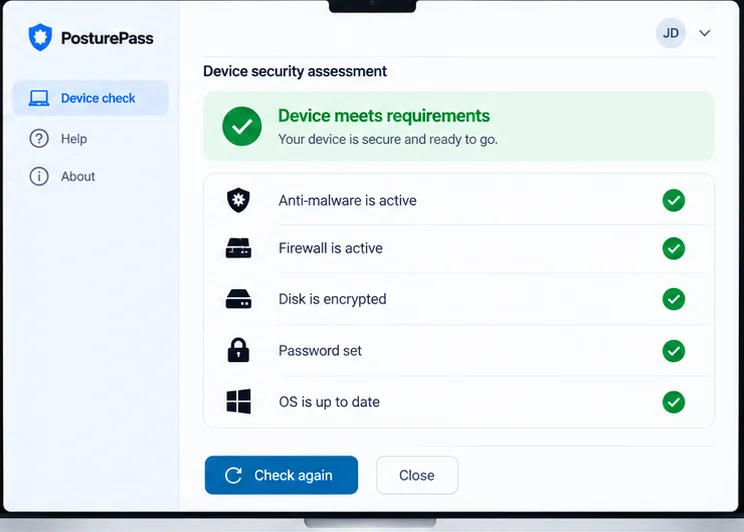Select the 'Anti-malware is active' text
This screenshot has height=532, width=744.
(x=347, y=201)
